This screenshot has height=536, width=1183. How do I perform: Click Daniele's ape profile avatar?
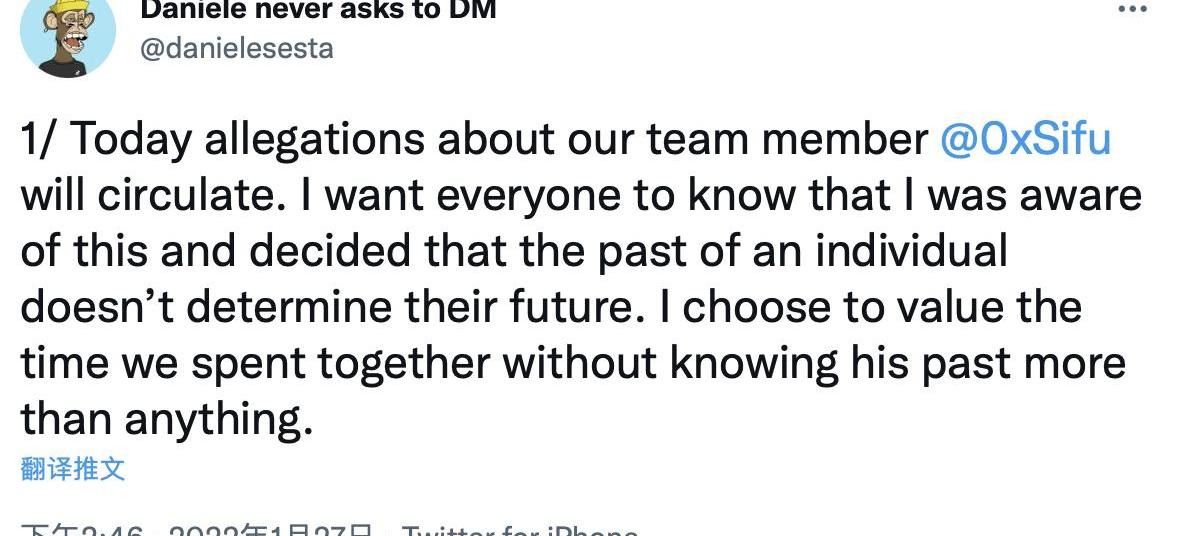pyautogui.click(x=68, y=34)
